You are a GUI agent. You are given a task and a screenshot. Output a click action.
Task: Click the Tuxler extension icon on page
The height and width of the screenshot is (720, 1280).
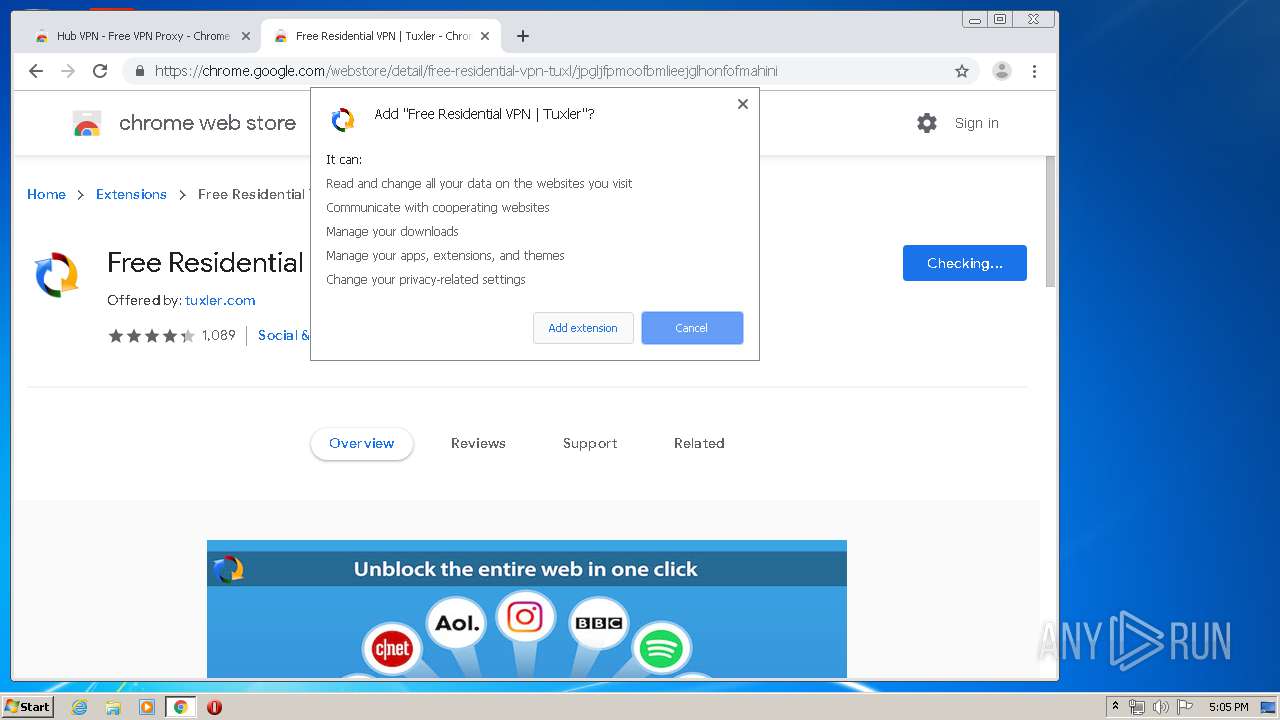(57, 275)
